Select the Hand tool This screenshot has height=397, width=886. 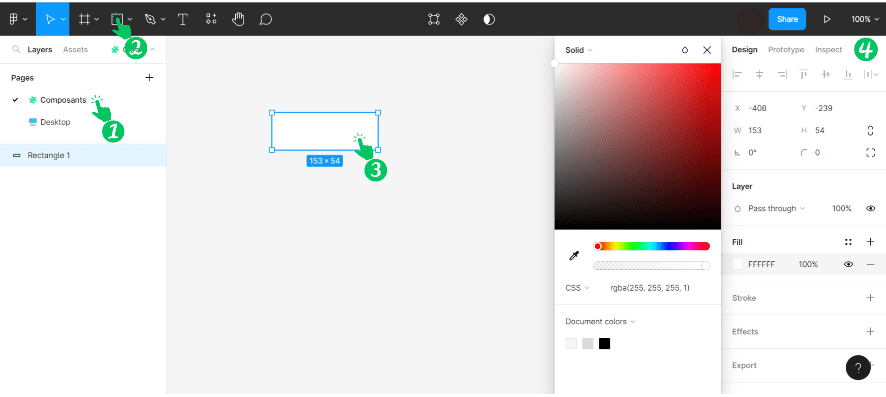(x=238, y=19)
